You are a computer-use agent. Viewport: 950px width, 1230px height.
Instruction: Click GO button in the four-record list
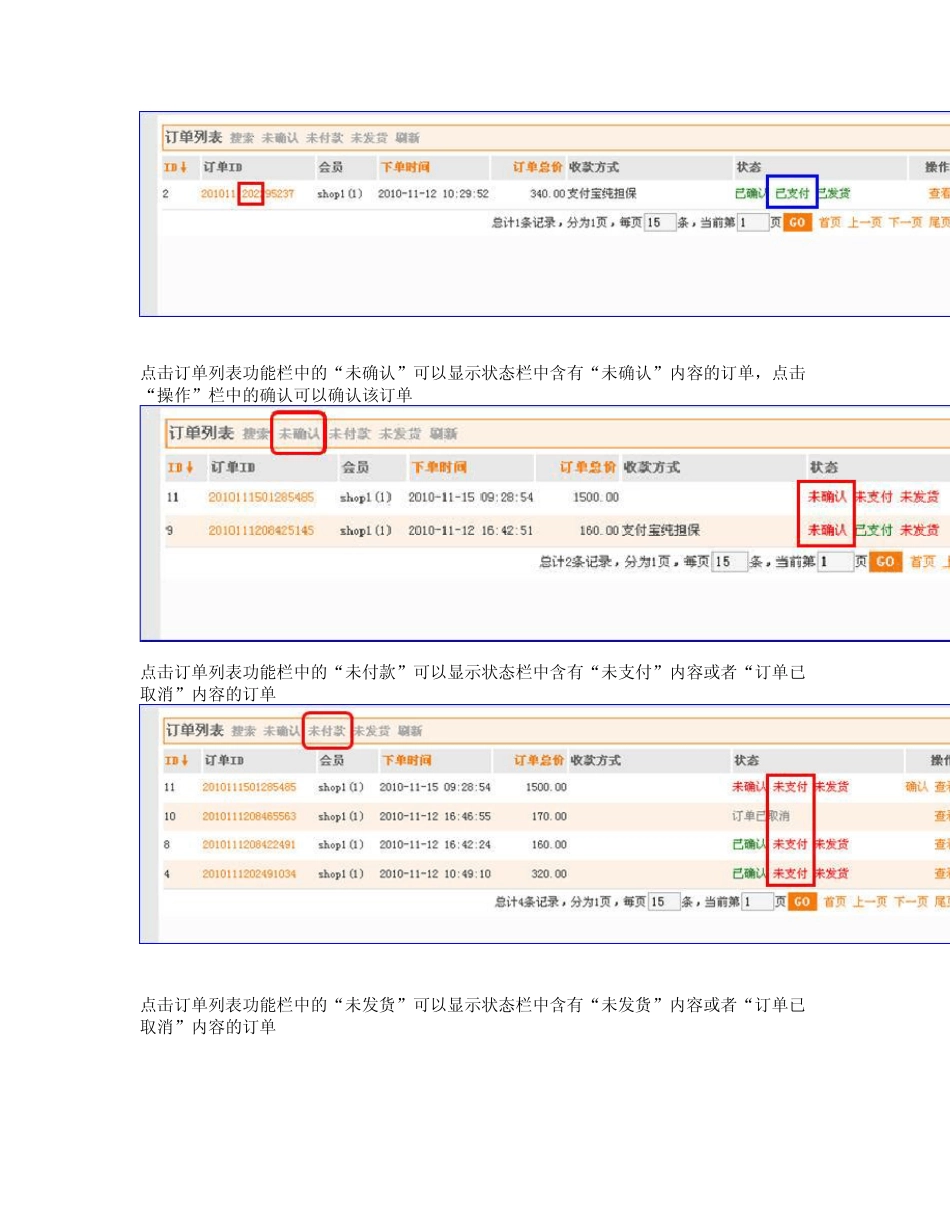pyautogui.click(x=802, y=902)
